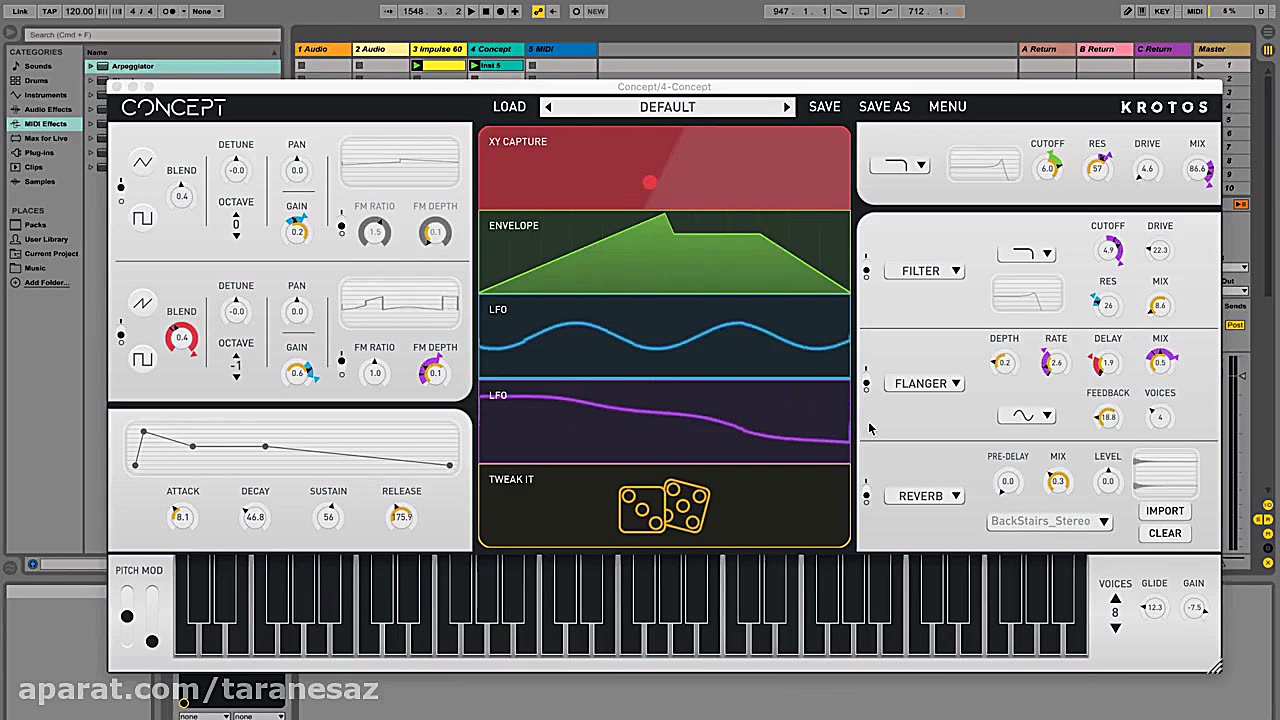The width and height of the screenshot is (1280, 720).
Task: Select oscillator 2 square waveform icon
Action: pyautogui.click(x=143, y=359)
